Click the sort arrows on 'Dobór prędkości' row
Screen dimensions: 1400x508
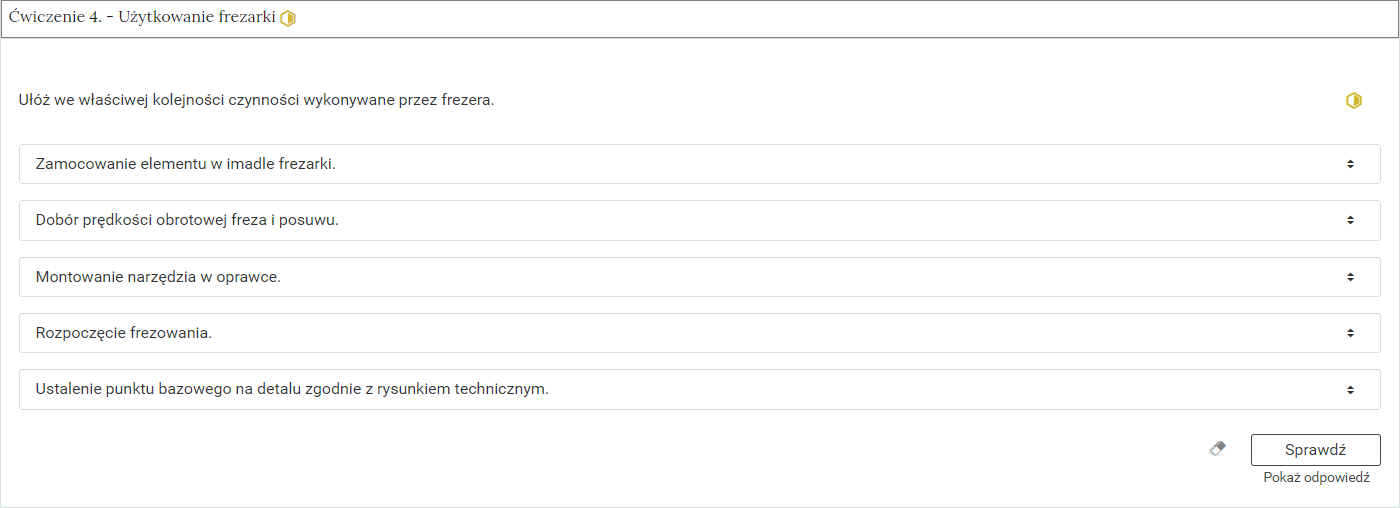point(1350,220)
